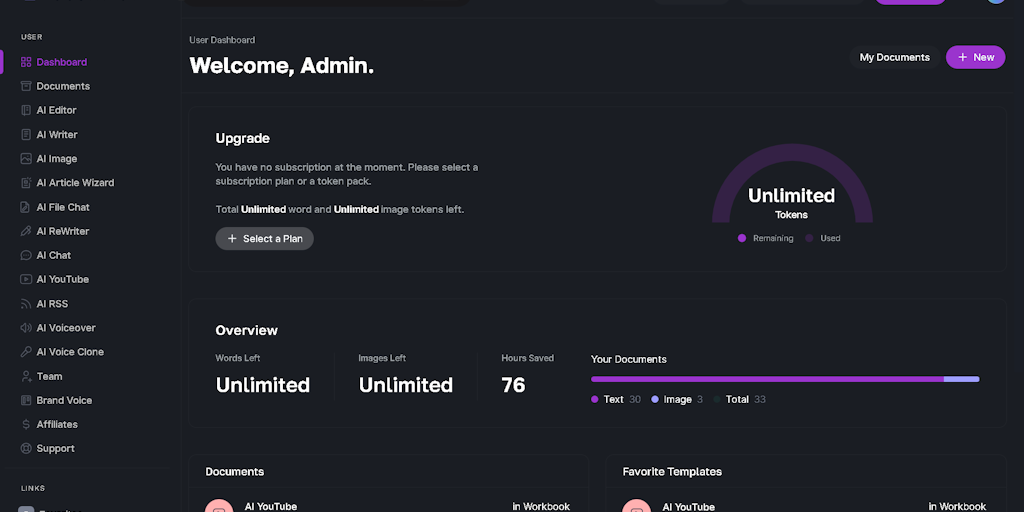1024x512 pixels.
Task: Click the Your Documents progress bar
Action: tap(785, 379)
